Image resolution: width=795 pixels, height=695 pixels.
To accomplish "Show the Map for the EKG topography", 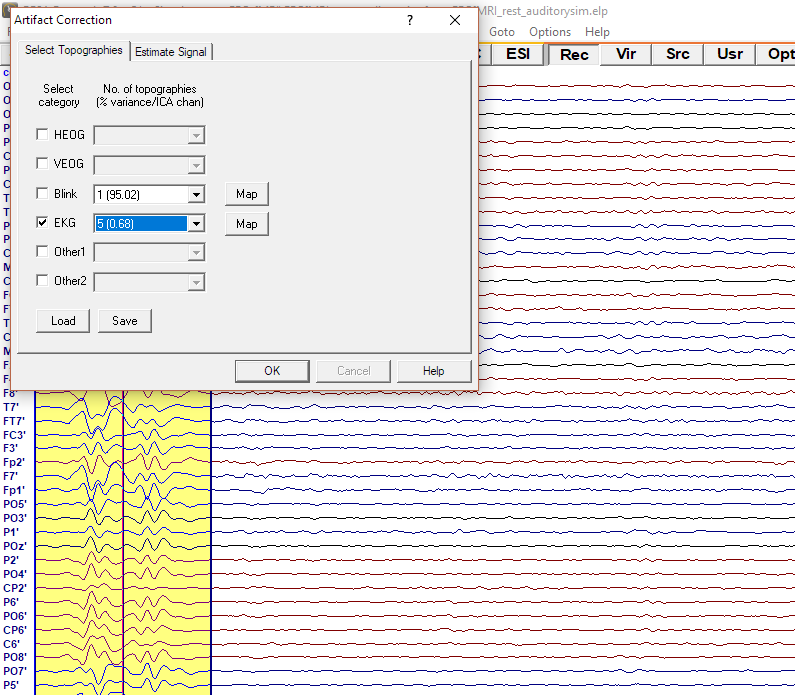I will point(247,224).
